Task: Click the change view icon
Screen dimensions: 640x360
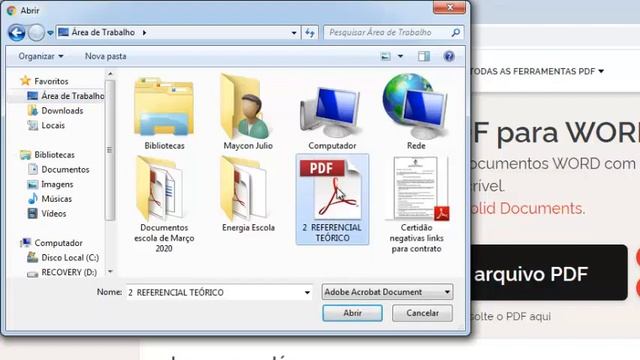Action: (x=385, y=56)
